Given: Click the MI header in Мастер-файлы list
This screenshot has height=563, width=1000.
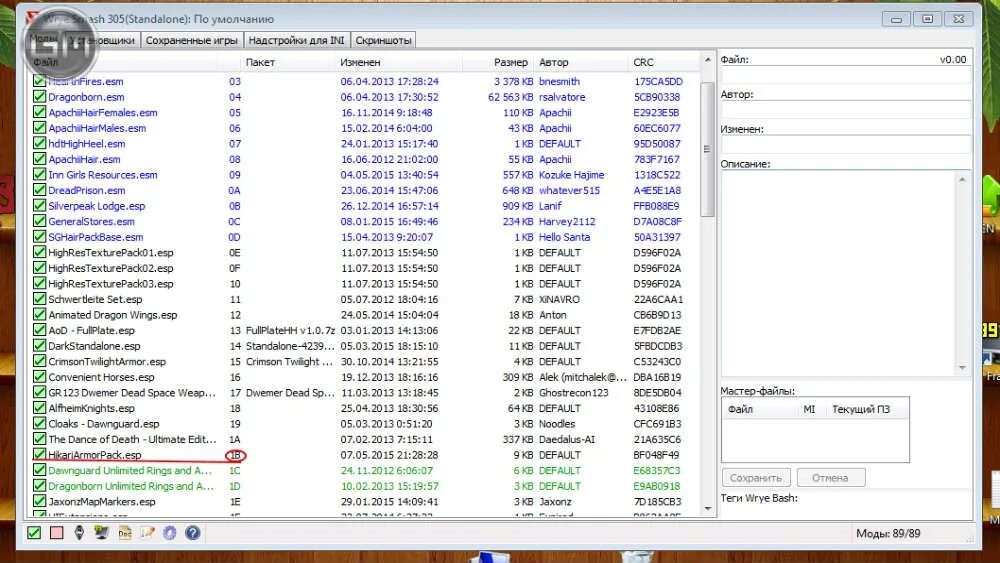Looking at the screenshot, I should [x=809, y=409].
